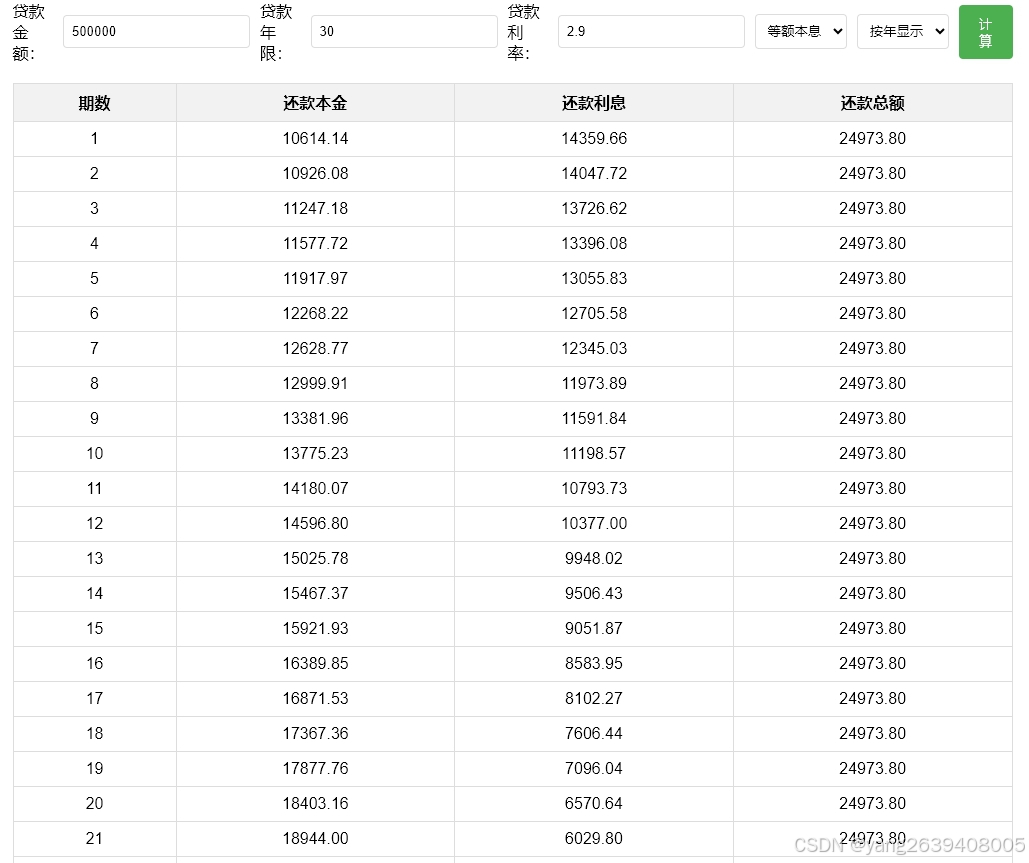Select interest cell 13396.08
1029x863 pixels.
tap(594, 243)
